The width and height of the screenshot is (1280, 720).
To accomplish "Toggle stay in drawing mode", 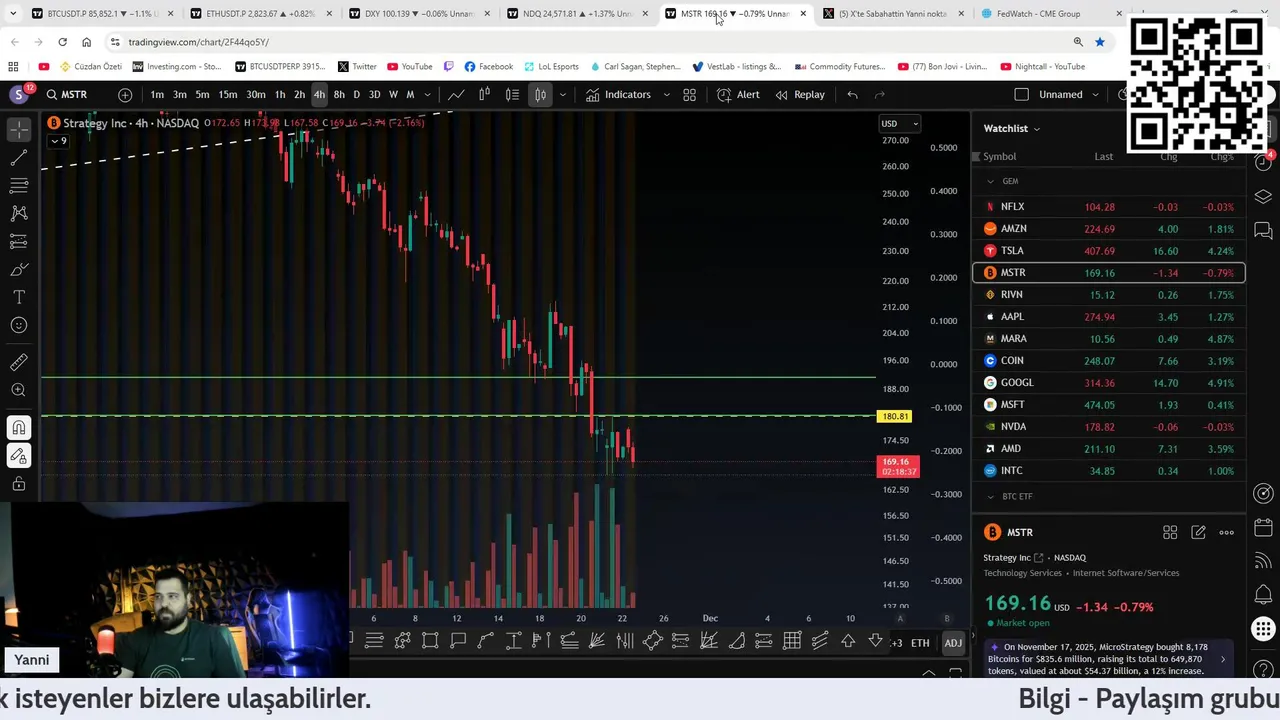I will tap(19, 456).
